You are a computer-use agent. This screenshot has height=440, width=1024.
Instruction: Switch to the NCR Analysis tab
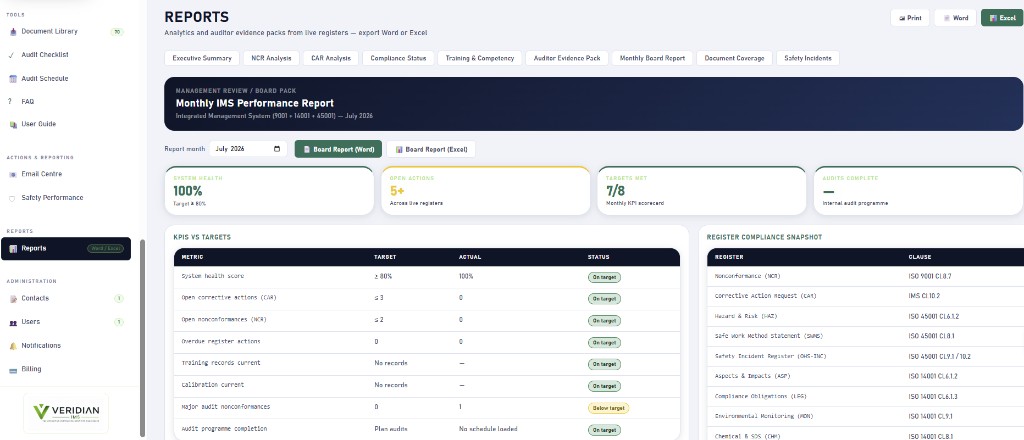(x=271, y=58)
